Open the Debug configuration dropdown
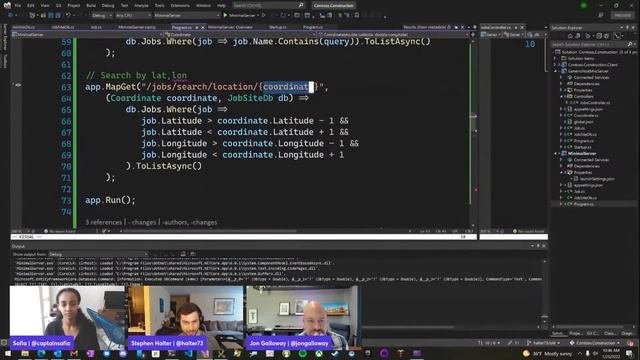 [x=102, y=16]
